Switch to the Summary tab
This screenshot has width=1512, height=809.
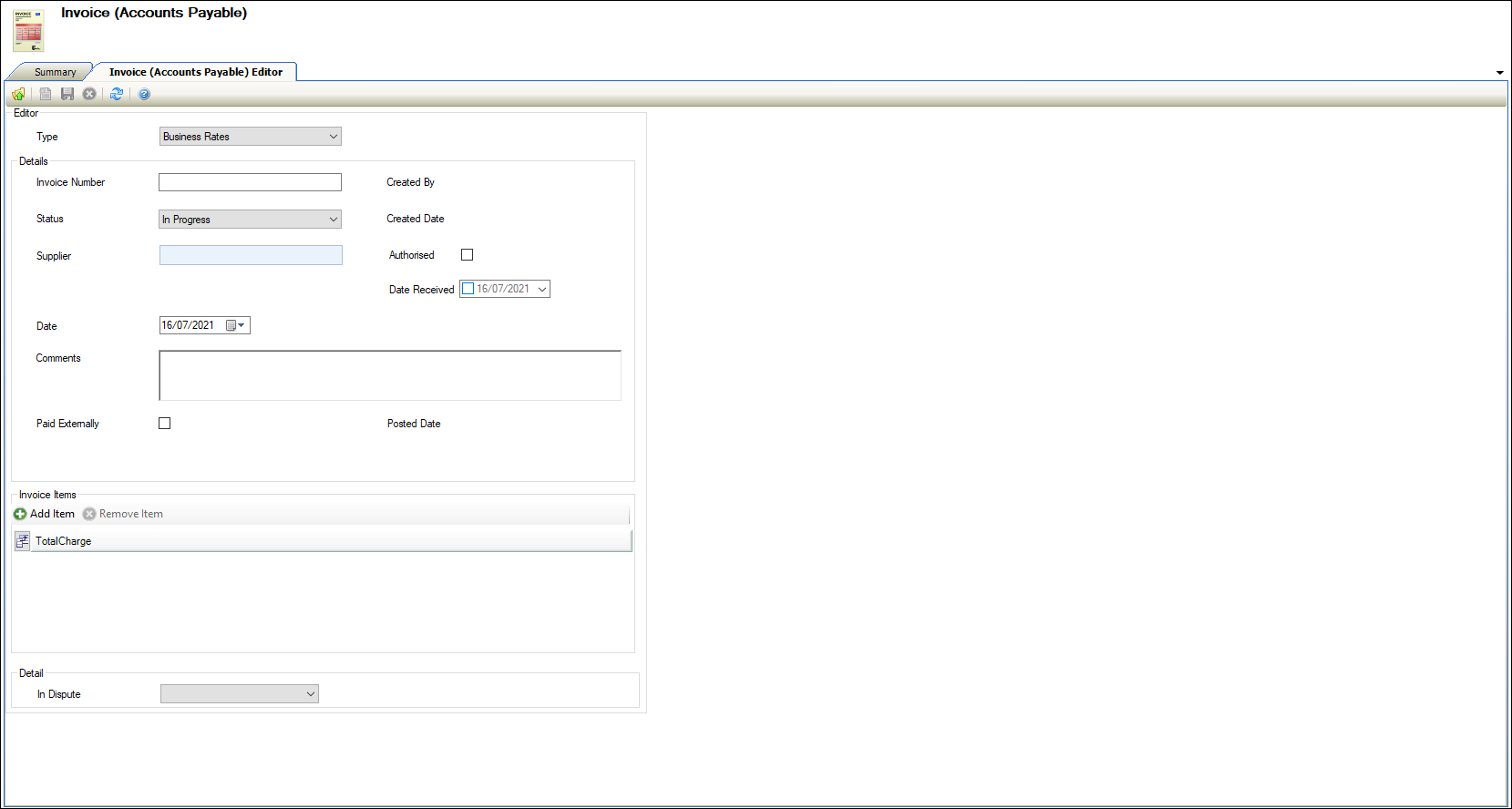click(55, 72)
